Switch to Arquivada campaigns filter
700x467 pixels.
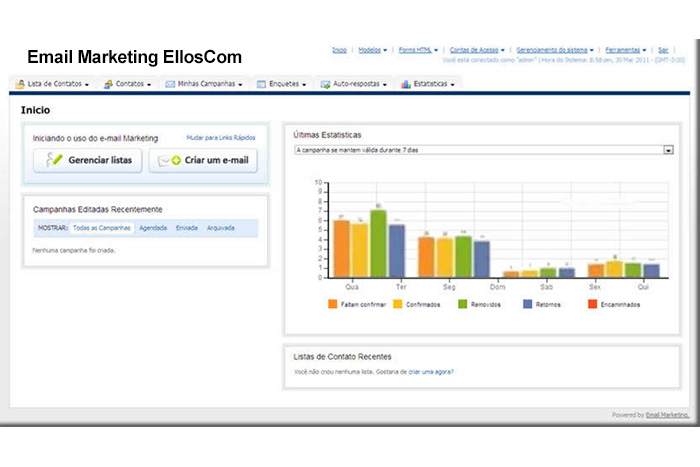click(221, 228)
